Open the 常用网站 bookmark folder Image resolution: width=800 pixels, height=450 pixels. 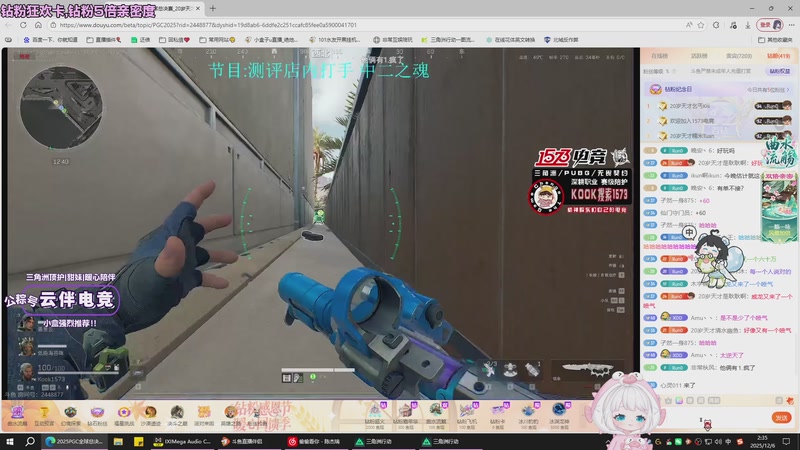coord(217,40)
